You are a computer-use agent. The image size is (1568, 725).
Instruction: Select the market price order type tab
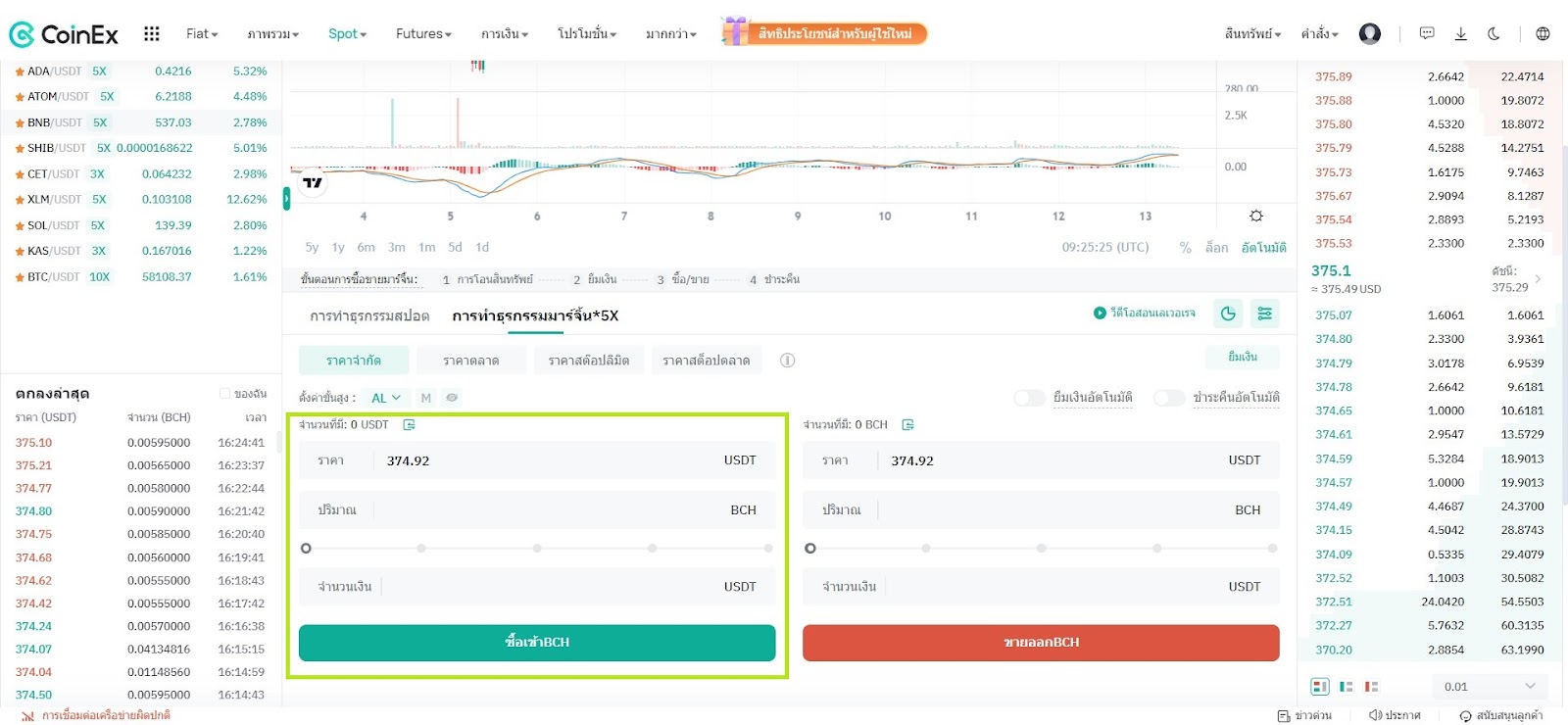point(470,361)
